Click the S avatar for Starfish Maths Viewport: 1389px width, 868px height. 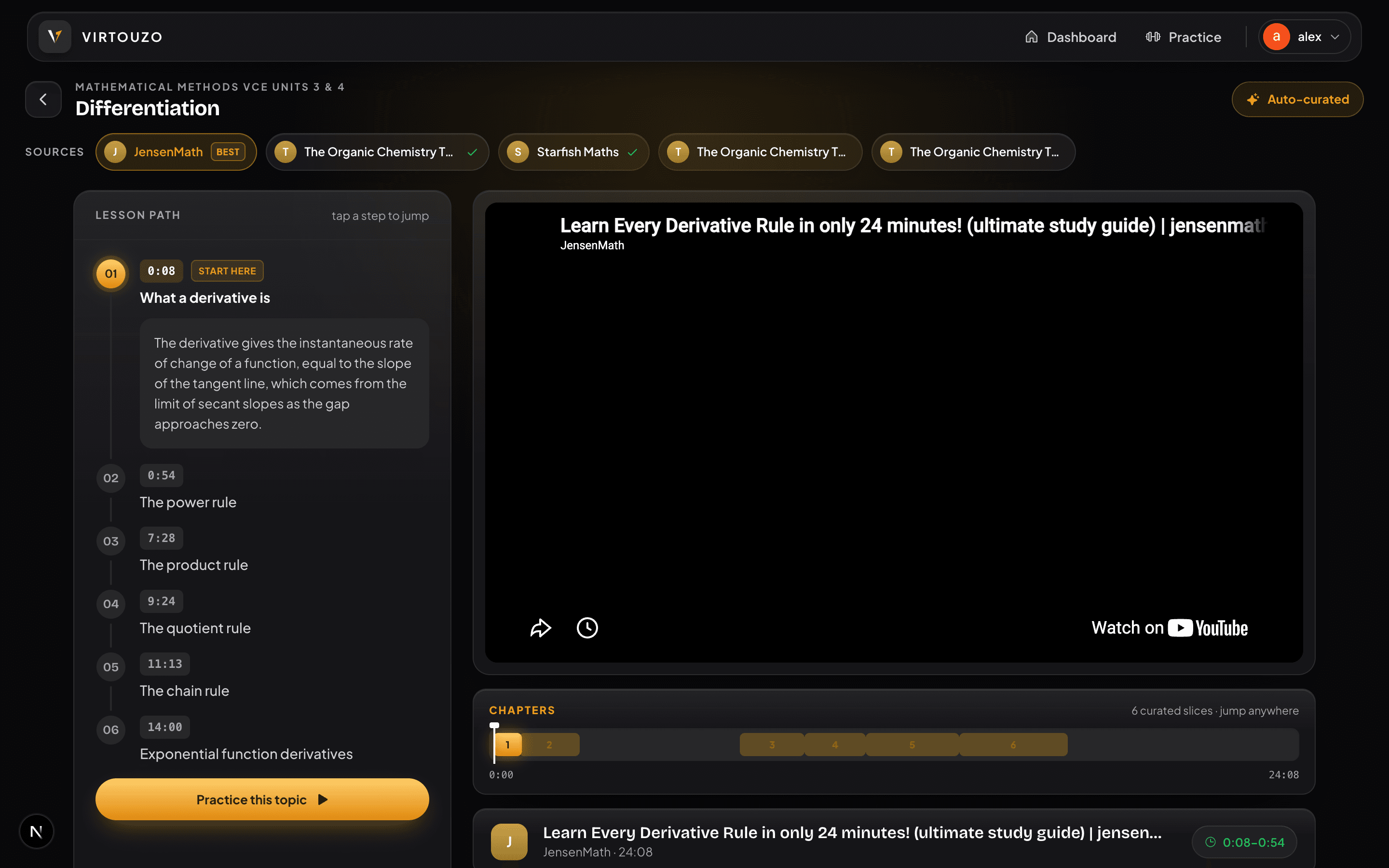517,152
